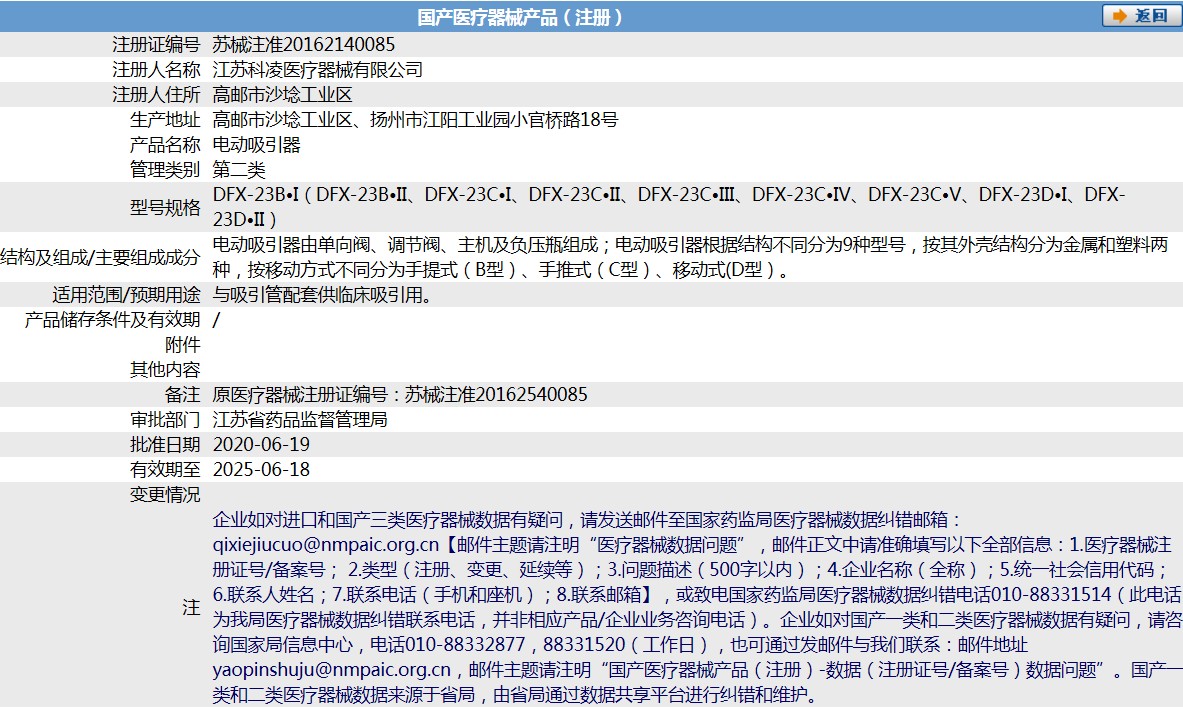Click the 注 note label
This screenshot has width=1183, height=708.
(192, 607)
